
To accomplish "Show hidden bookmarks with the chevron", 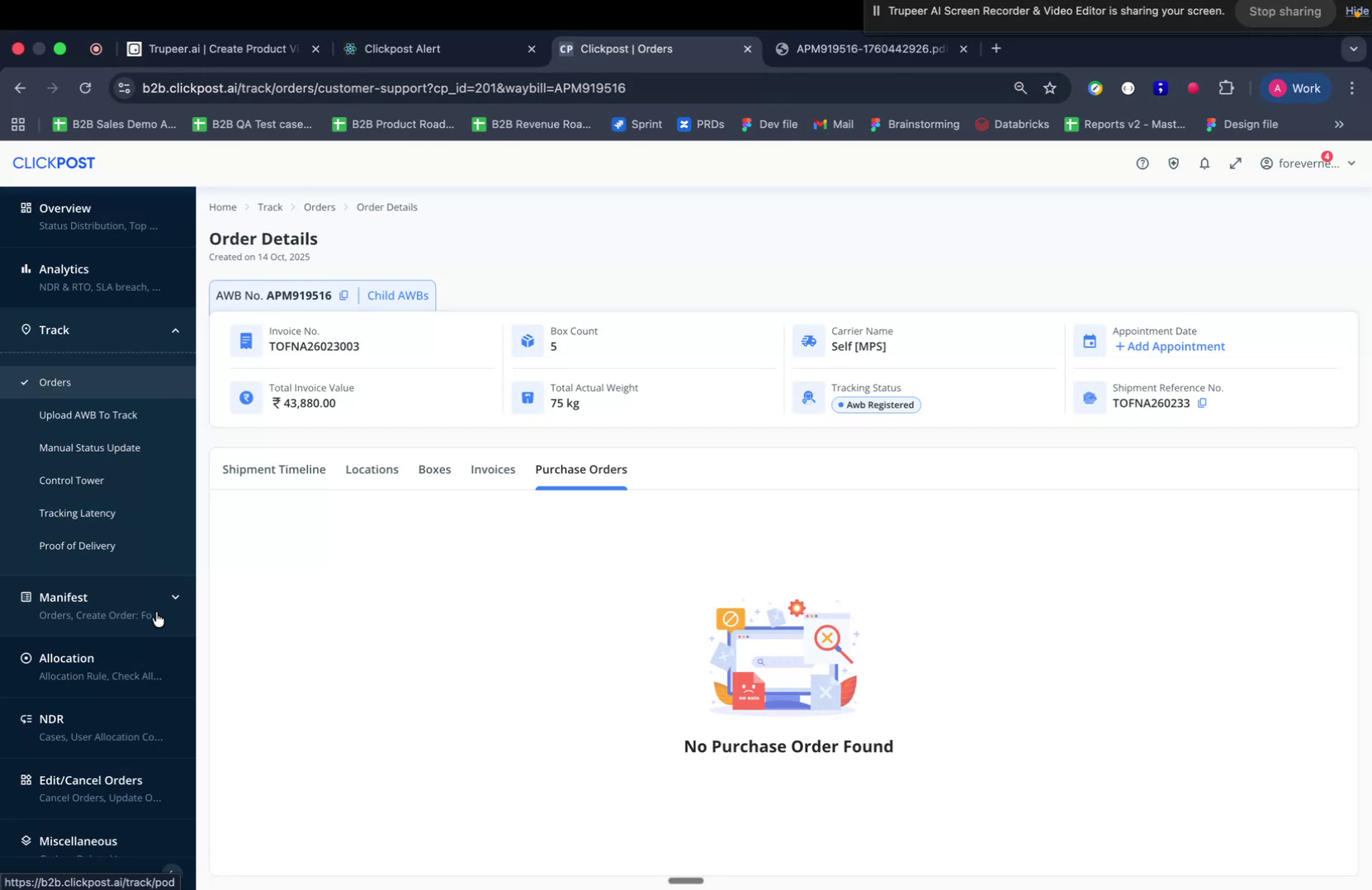I will click(x=1339, y=125).
